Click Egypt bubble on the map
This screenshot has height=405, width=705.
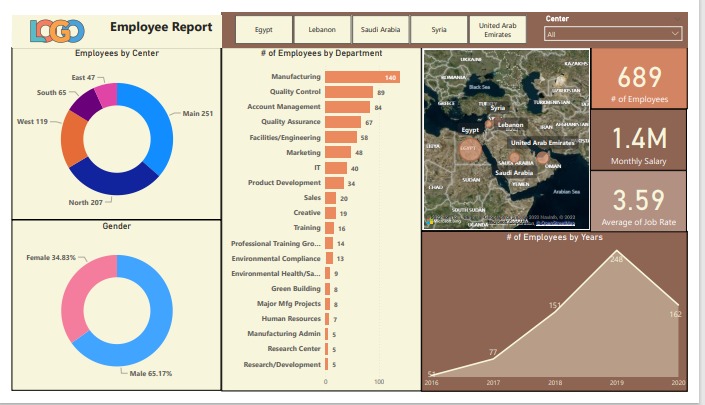[x=470, y=148]
